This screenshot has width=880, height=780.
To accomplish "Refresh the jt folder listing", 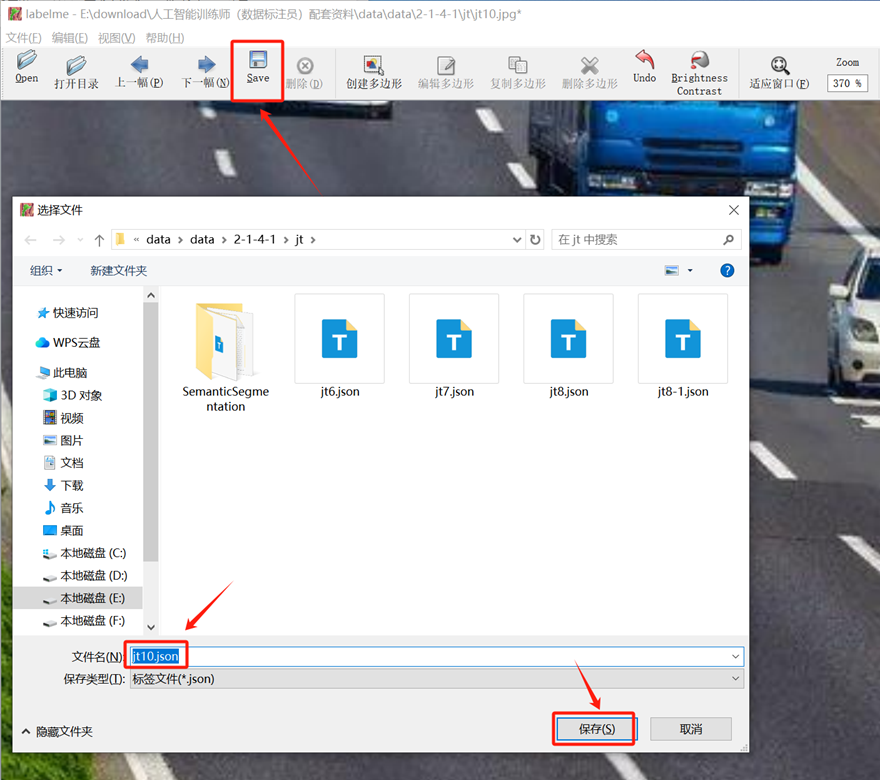I will [x=535, y=240].
